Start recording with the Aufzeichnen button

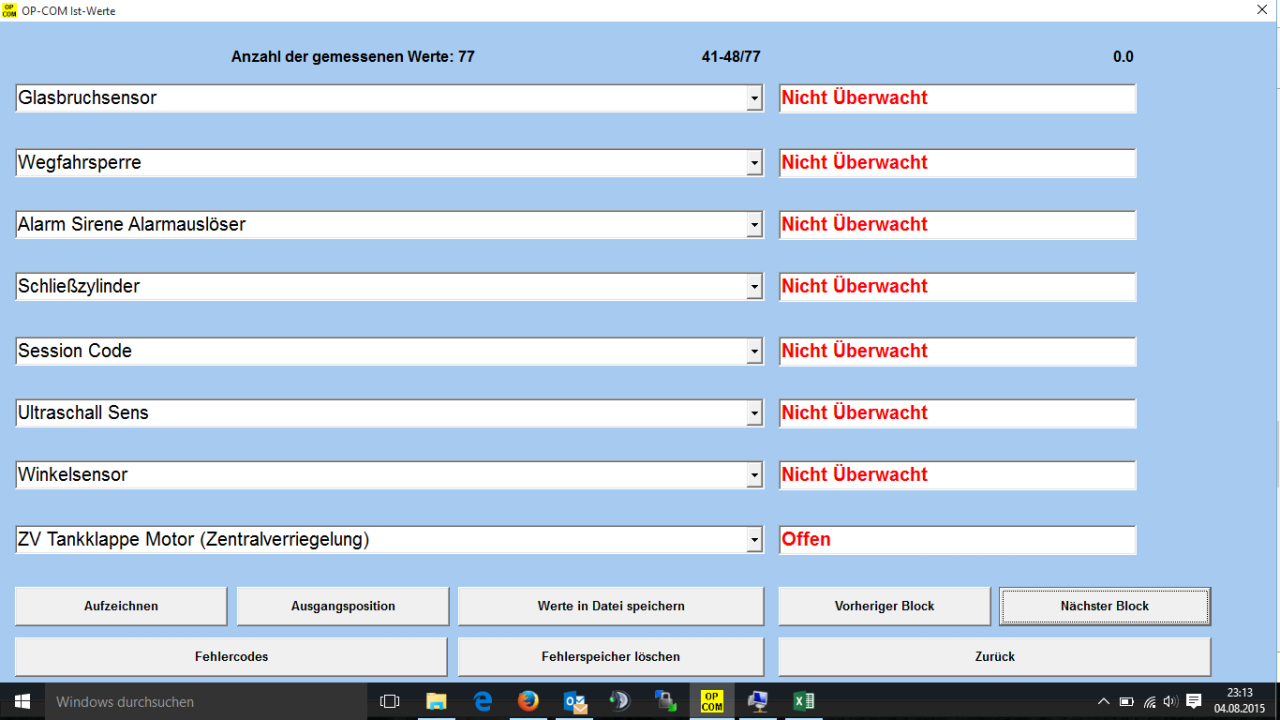tap(121, 606)
